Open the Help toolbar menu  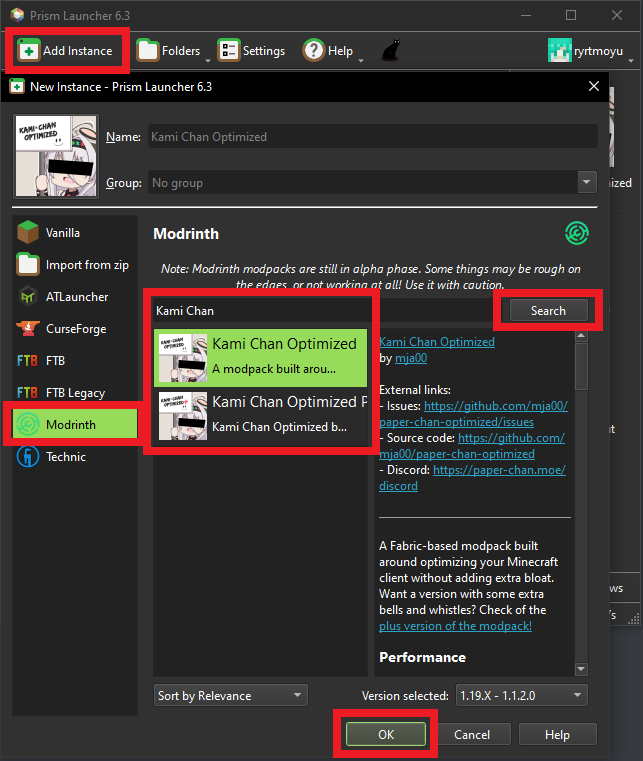point(333,50)
